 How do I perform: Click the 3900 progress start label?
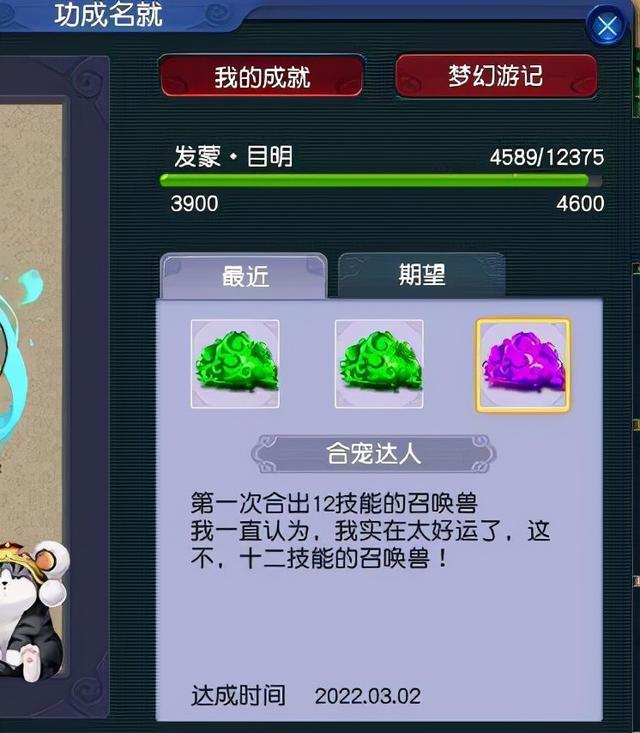tap(194, 204)
